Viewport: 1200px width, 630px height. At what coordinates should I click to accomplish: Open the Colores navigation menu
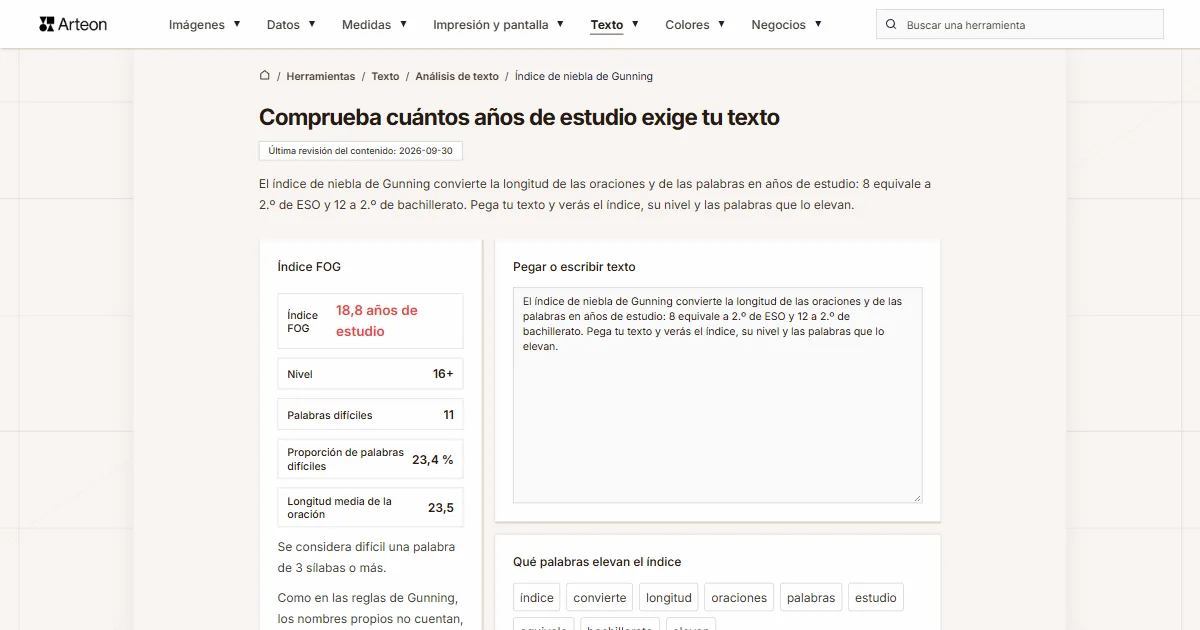695,25
